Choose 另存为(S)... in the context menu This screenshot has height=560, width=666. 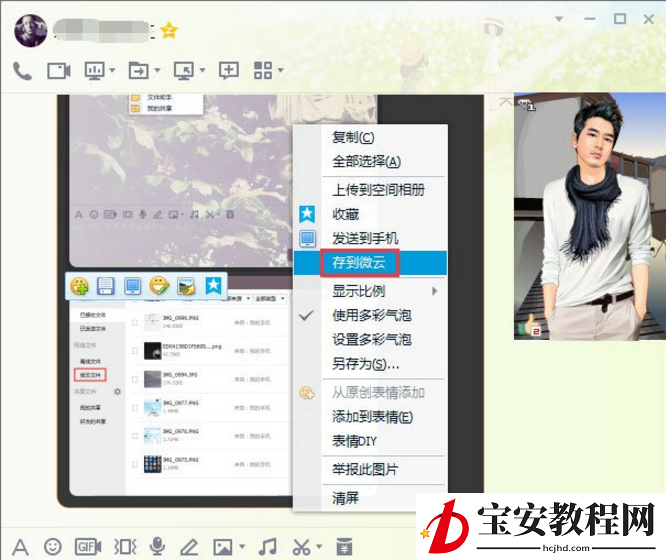366,364
